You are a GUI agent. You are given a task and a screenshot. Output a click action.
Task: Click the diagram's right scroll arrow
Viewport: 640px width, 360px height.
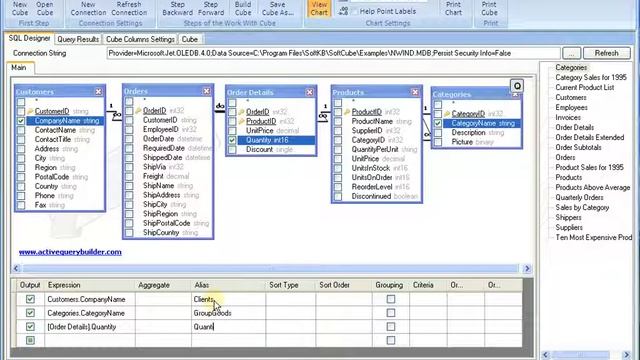coord(527,268)
